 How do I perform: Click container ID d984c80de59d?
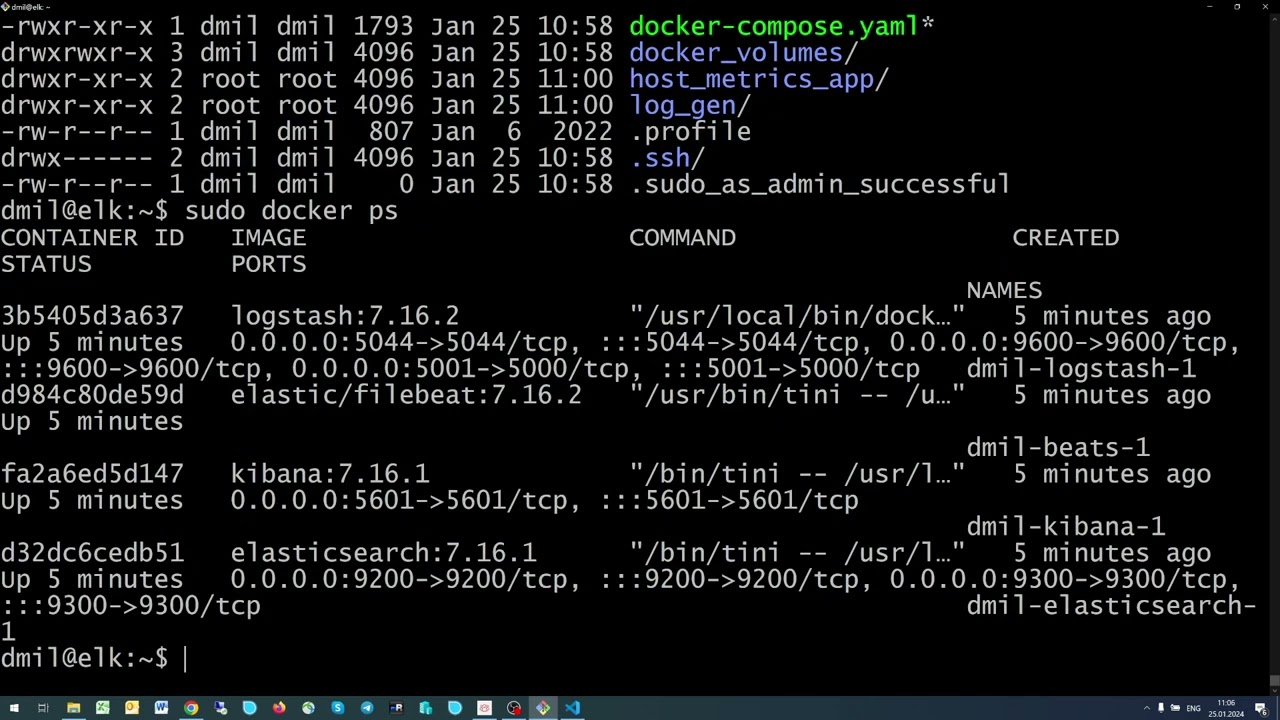pyautogui.click(x=92, y=395)
